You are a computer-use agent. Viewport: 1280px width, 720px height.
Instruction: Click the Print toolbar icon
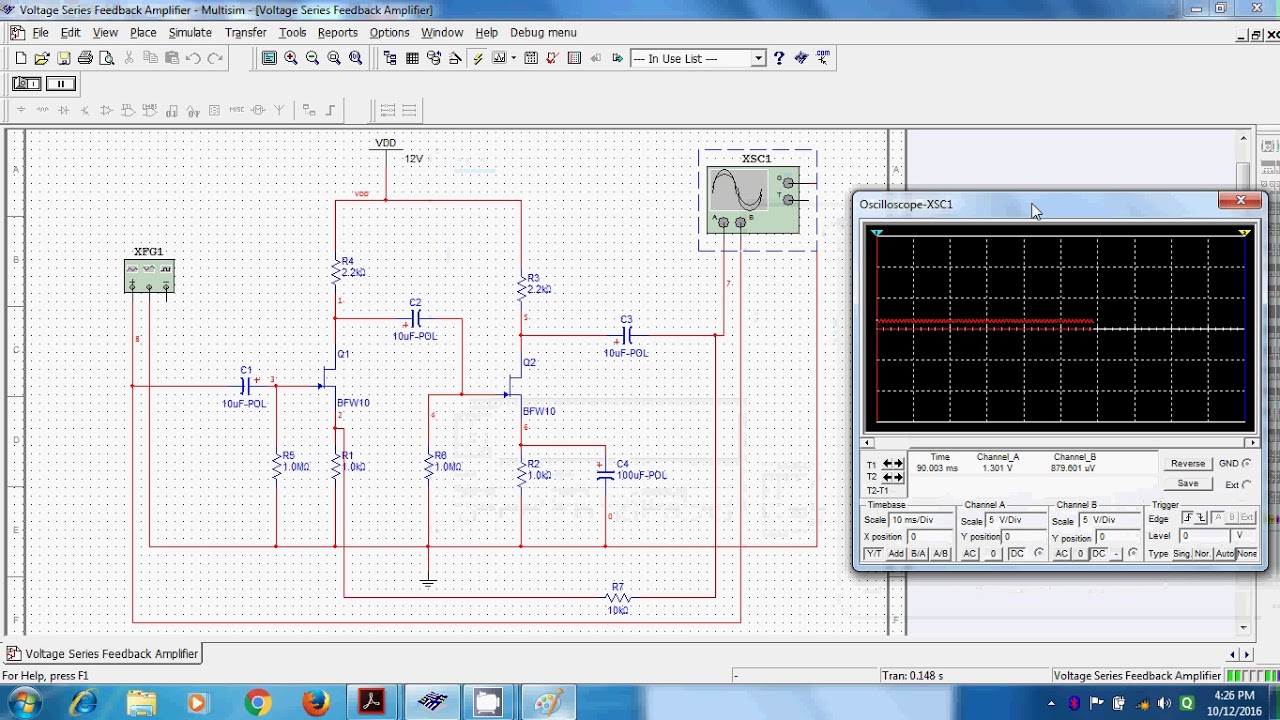point(85,59)
